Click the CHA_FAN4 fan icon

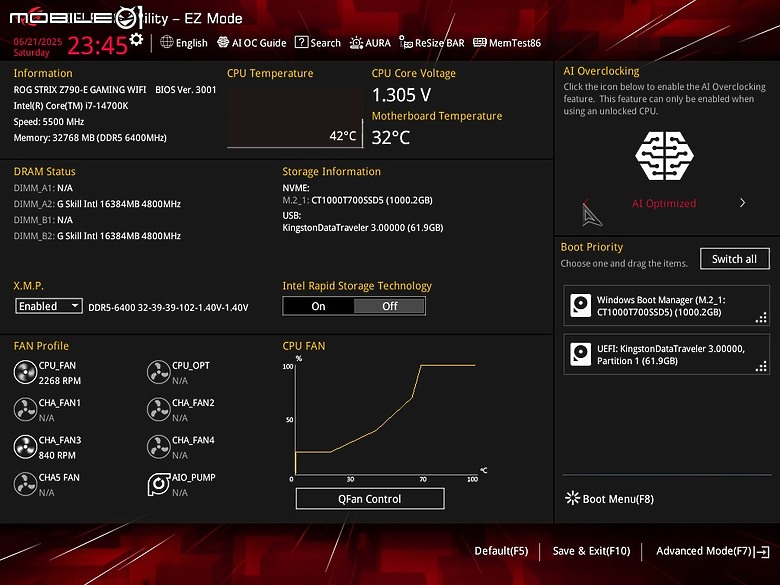point(159,447)
